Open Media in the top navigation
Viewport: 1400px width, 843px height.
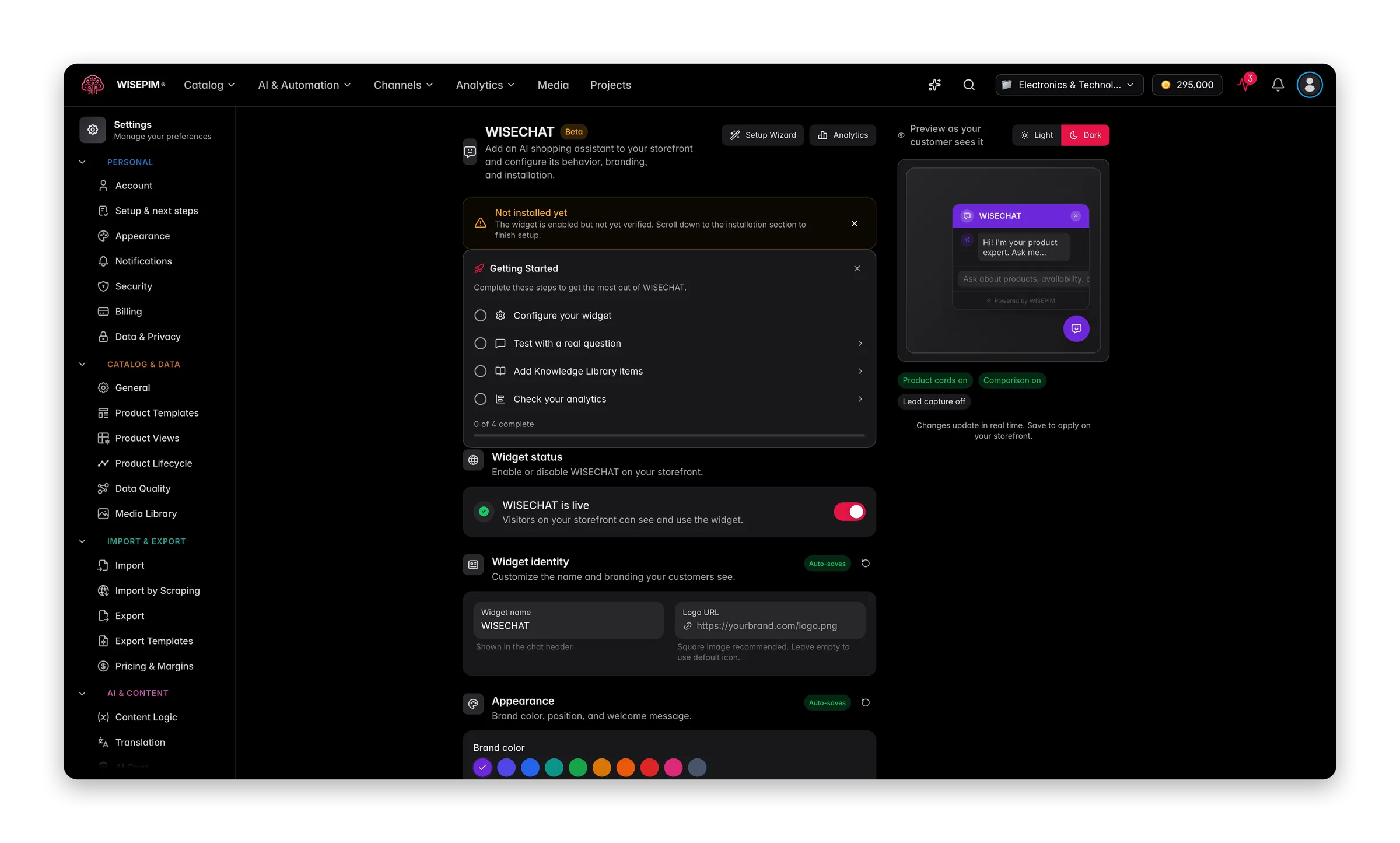[553, 85]
